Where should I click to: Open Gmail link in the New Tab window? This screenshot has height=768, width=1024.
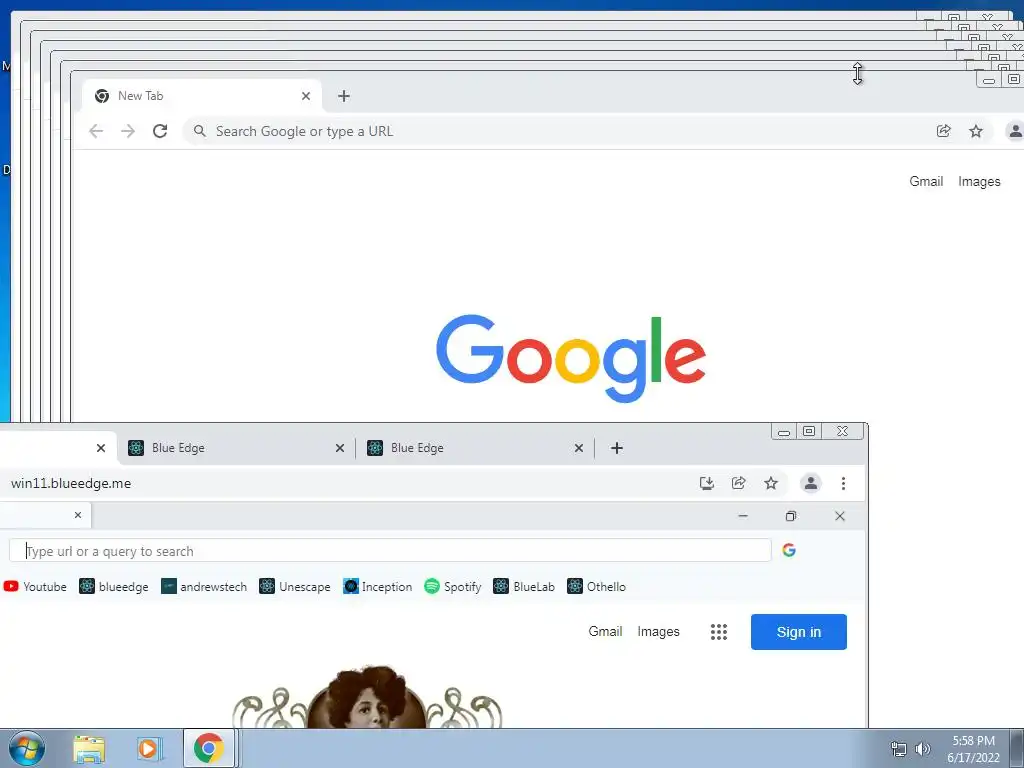click(x=926, y=182)
